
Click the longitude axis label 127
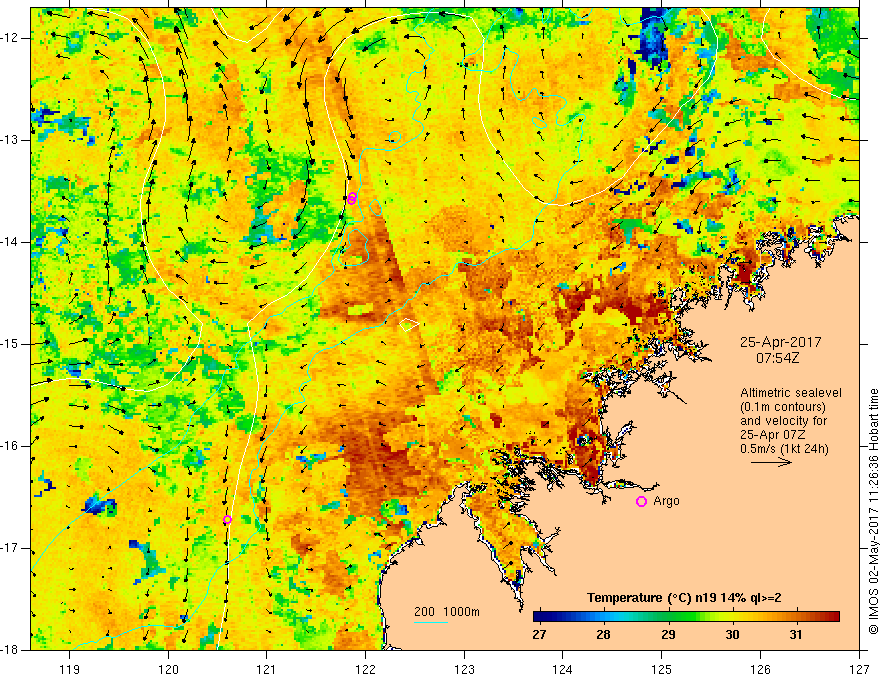pyautogui.click(x=859, y=669)
